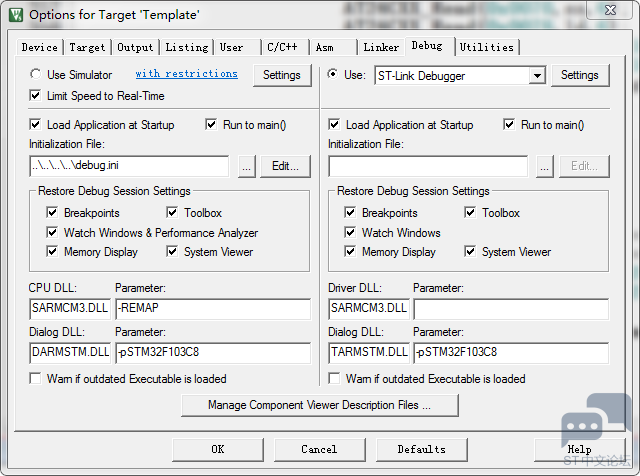This screenshot has width=640, height=476.
Task: Browse for simulator initialization file
Action: coord(247,167)
